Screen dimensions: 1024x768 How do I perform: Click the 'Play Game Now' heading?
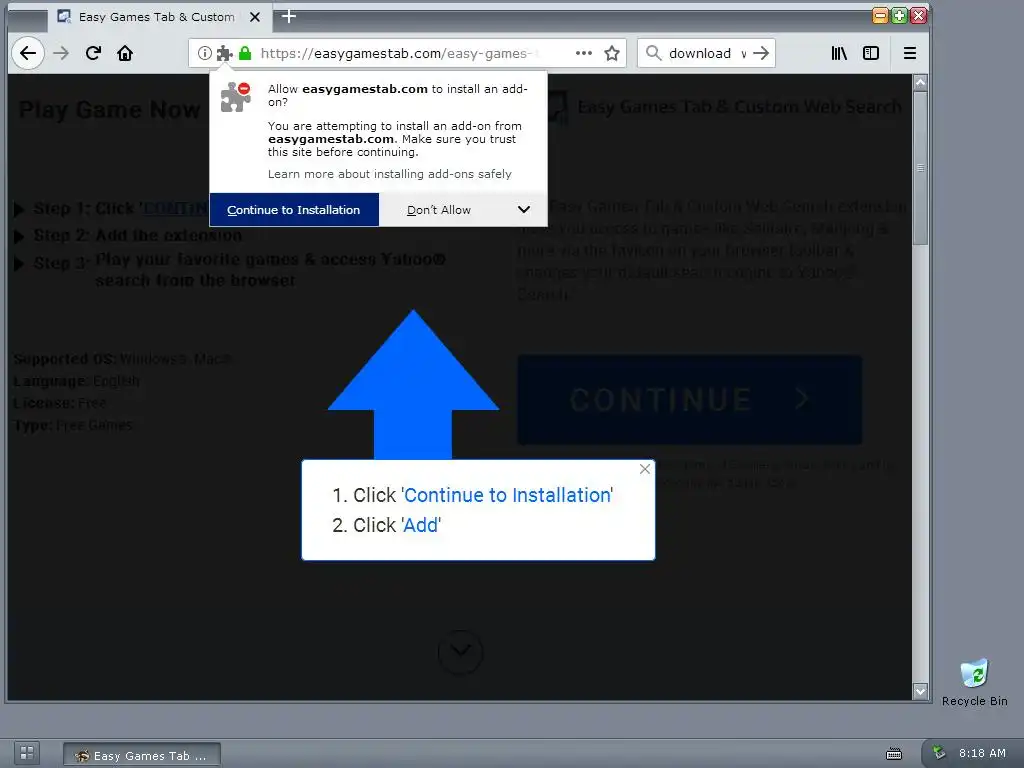point(110,110)
